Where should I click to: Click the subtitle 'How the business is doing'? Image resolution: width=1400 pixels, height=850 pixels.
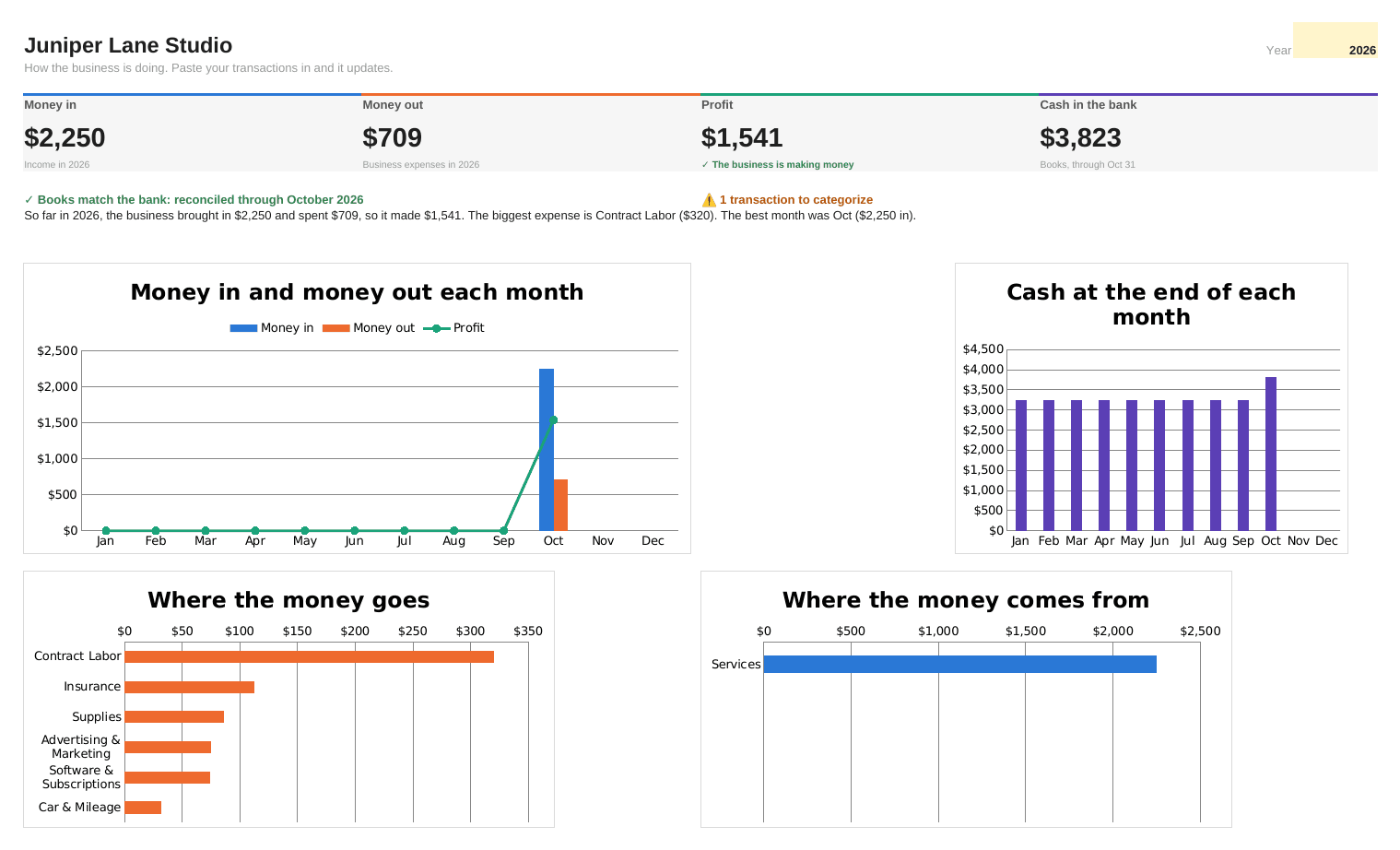pos(208,68)
